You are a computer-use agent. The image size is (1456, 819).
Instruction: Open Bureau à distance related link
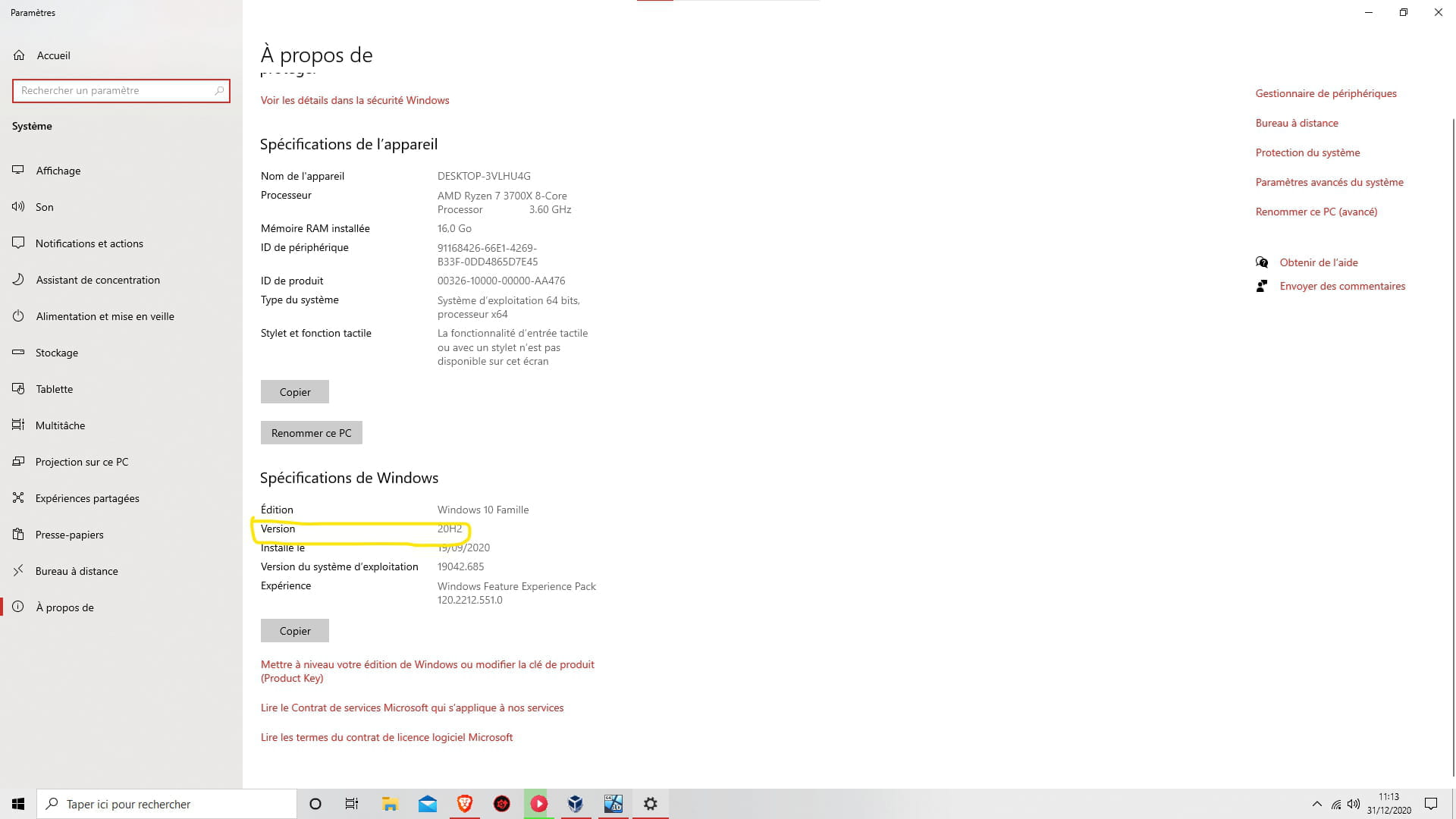(1297, 123)
